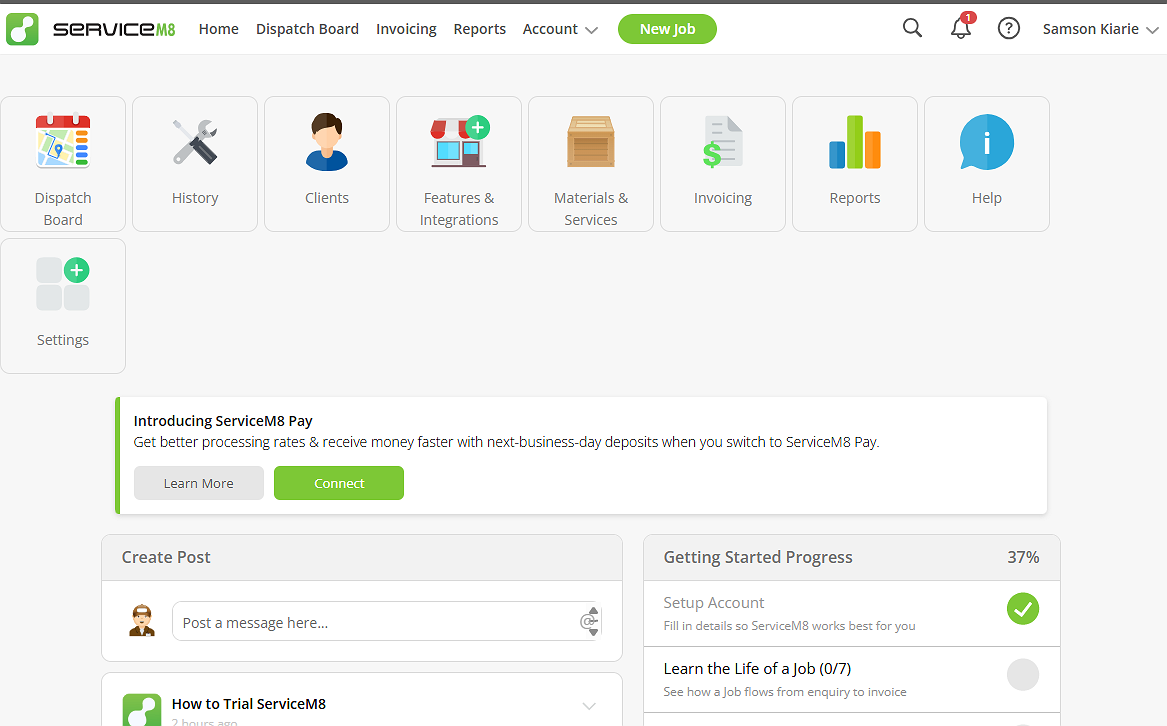This screenshot has width=1167, height=726.
Task: Click the Introducing ServiceM8 Pay heading
Action: tap(223, 421)
